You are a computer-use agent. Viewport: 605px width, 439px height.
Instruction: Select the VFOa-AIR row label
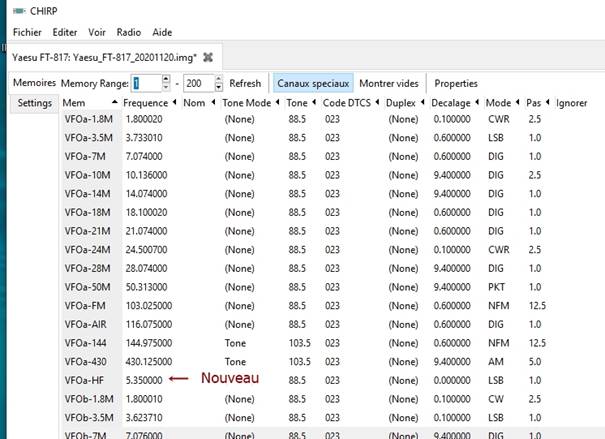86,324
